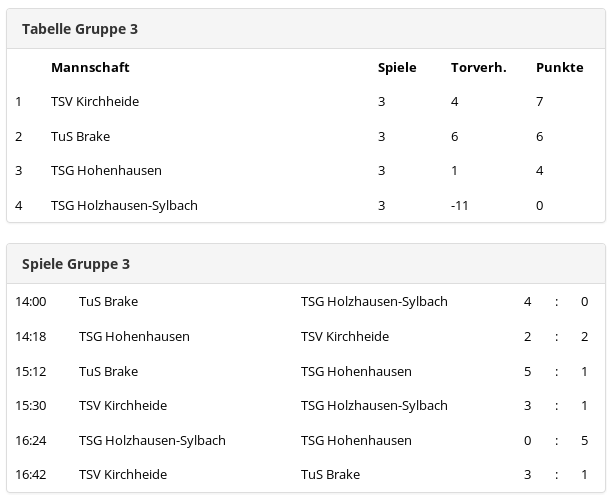The height and width of the screenshot is (498, 611).
Task: Click the Torverh. column header
Action: (479, 67)
